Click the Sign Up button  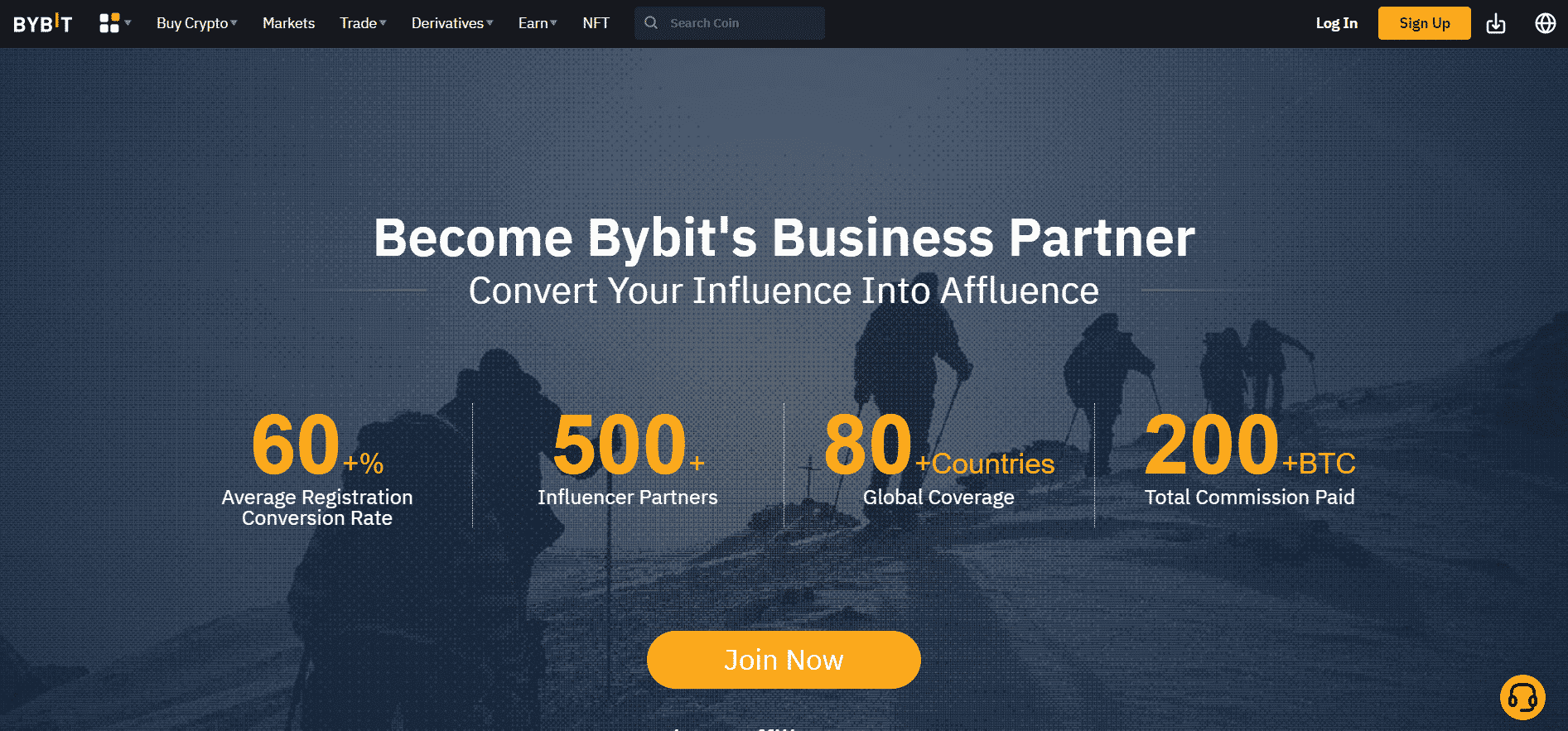pyautogui.click(x=1424, y=23)
